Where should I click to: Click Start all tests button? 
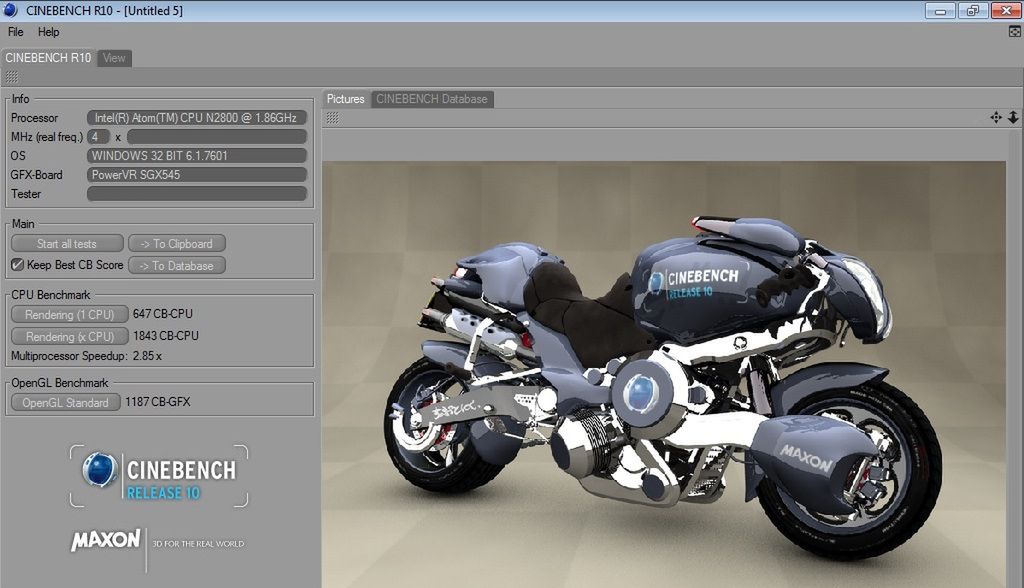coord(67,244)
